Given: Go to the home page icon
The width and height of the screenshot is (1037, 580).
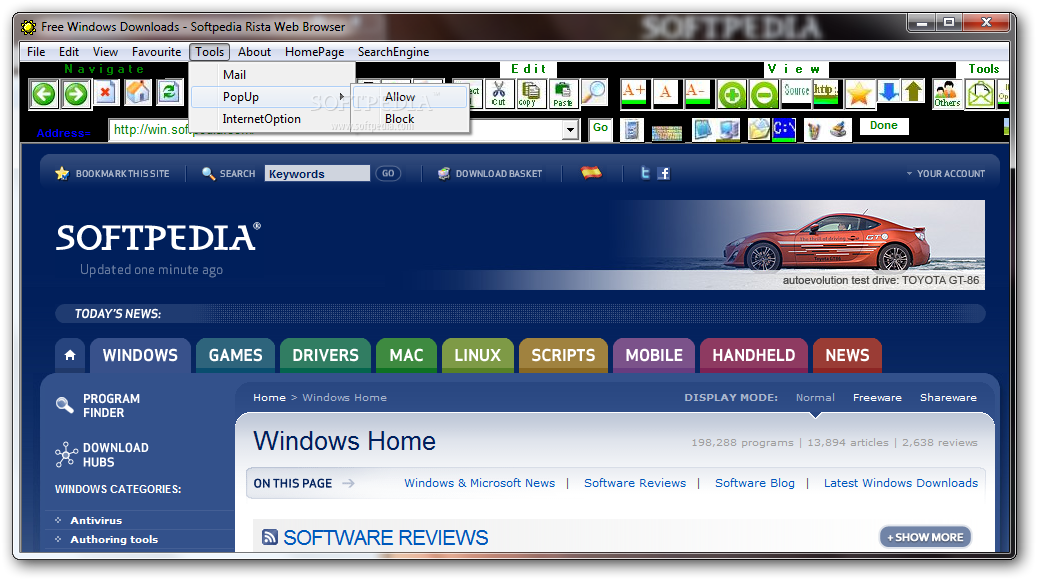Looking at the screenshot, I should 138,92.
